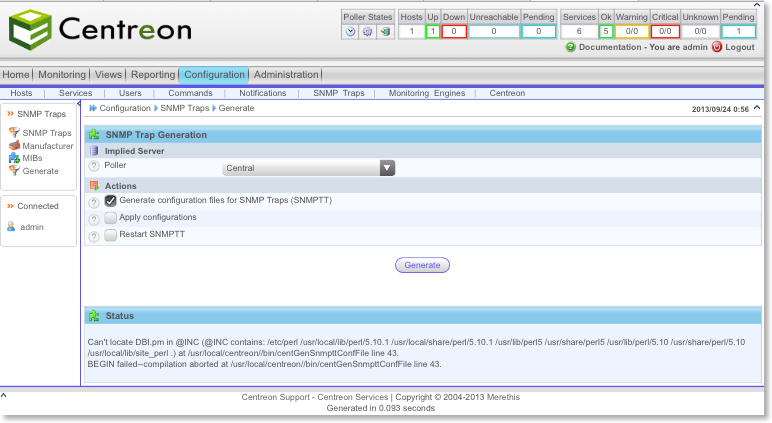Screen dimensions: 772x423
Task: Uncheck Generate configuration files for SNMP Traps
Action: [x=111, y=201]
